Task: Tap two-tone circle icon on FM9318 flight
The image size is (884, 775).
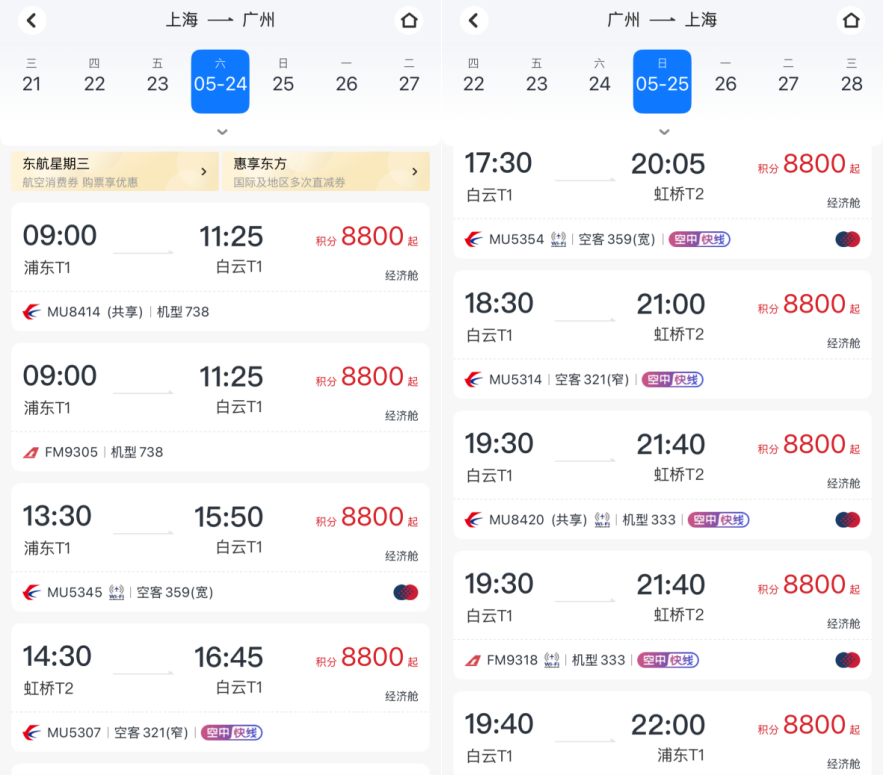Action: click(x=848, y=660)
